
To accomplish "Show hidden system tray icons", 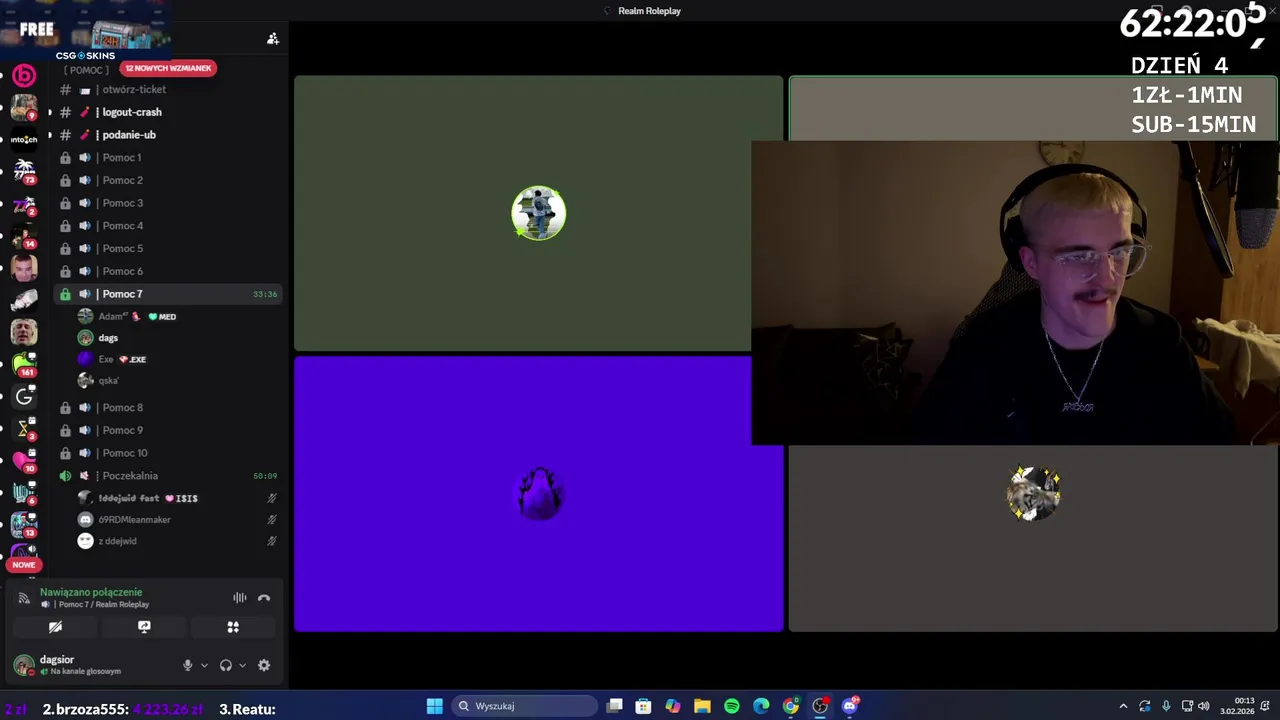I will click(1123, 706).
